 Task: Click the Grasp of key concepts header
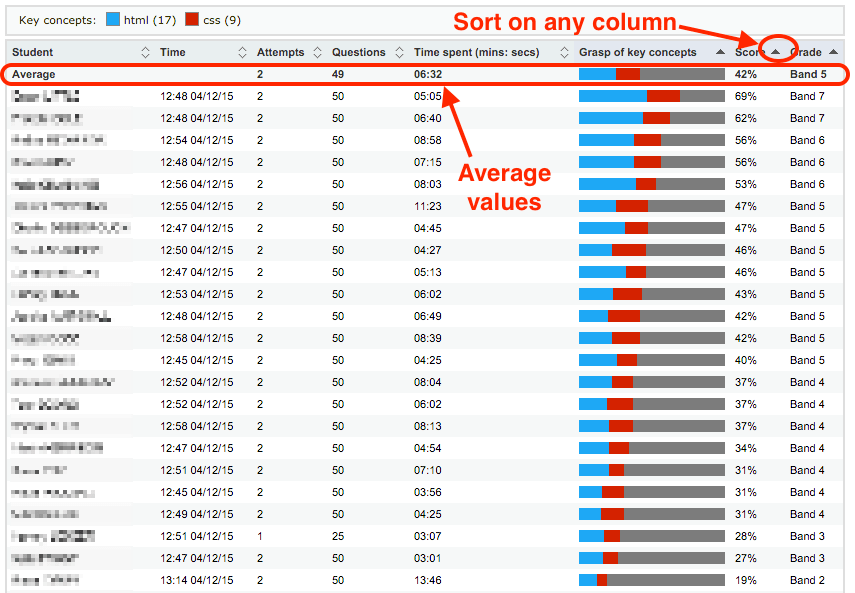pyautogui.click(x=637, y=52)
